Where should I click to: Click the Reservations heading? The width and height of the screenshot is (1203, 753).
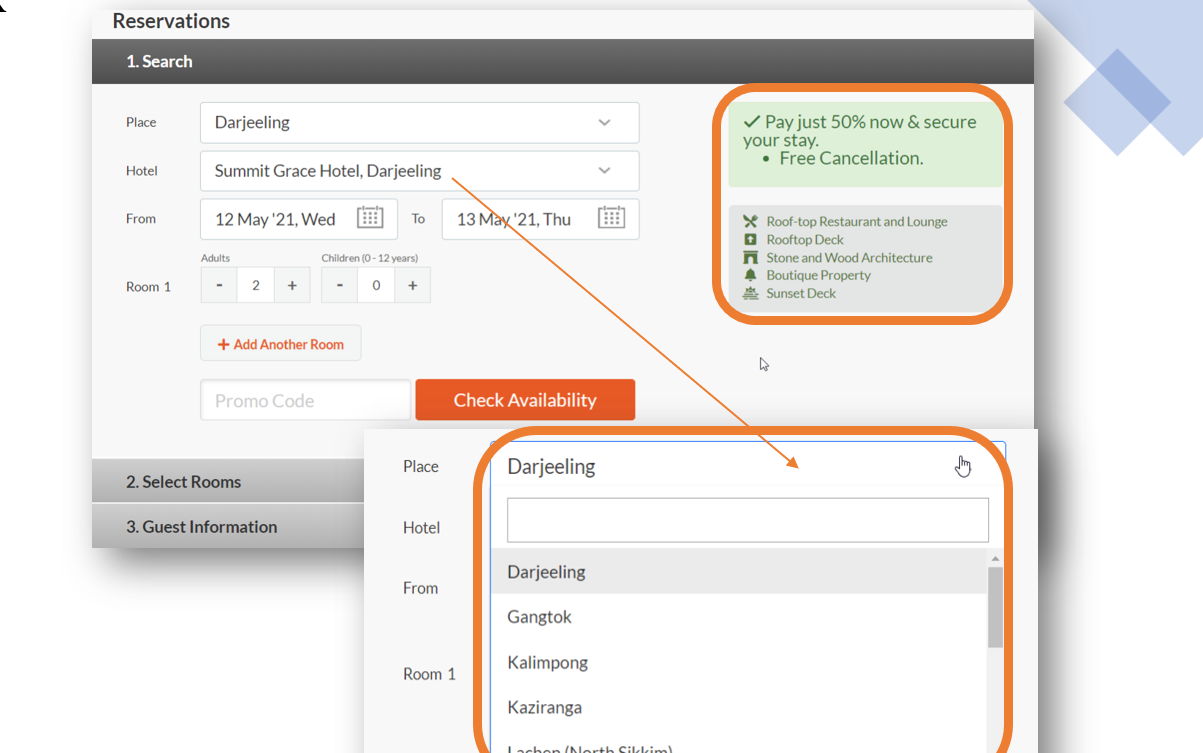point(171,21)
